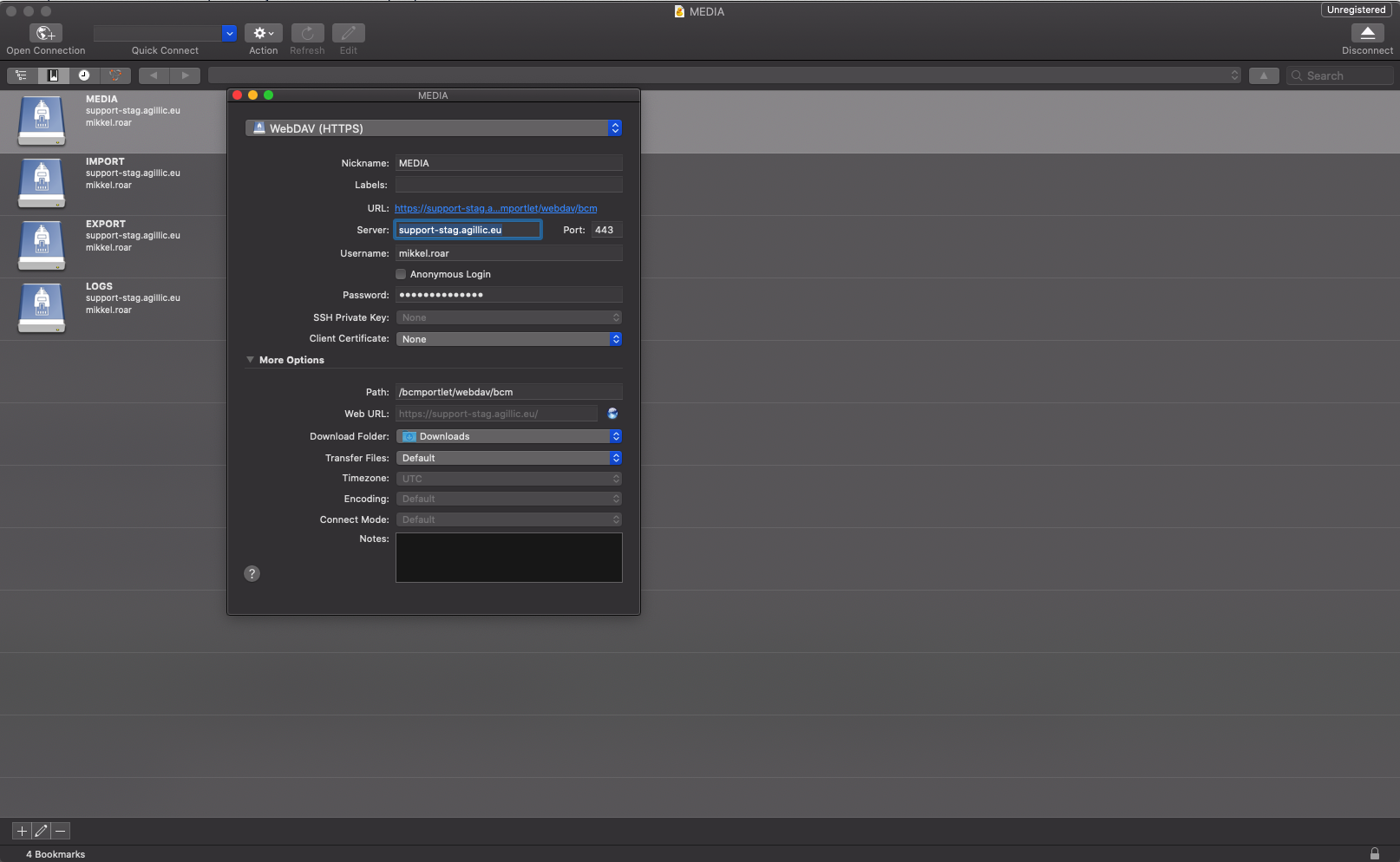The height and width of the screenshot is (862, 1400).
Task: Switch to the browser outline view icon
Action: (22, 75)
